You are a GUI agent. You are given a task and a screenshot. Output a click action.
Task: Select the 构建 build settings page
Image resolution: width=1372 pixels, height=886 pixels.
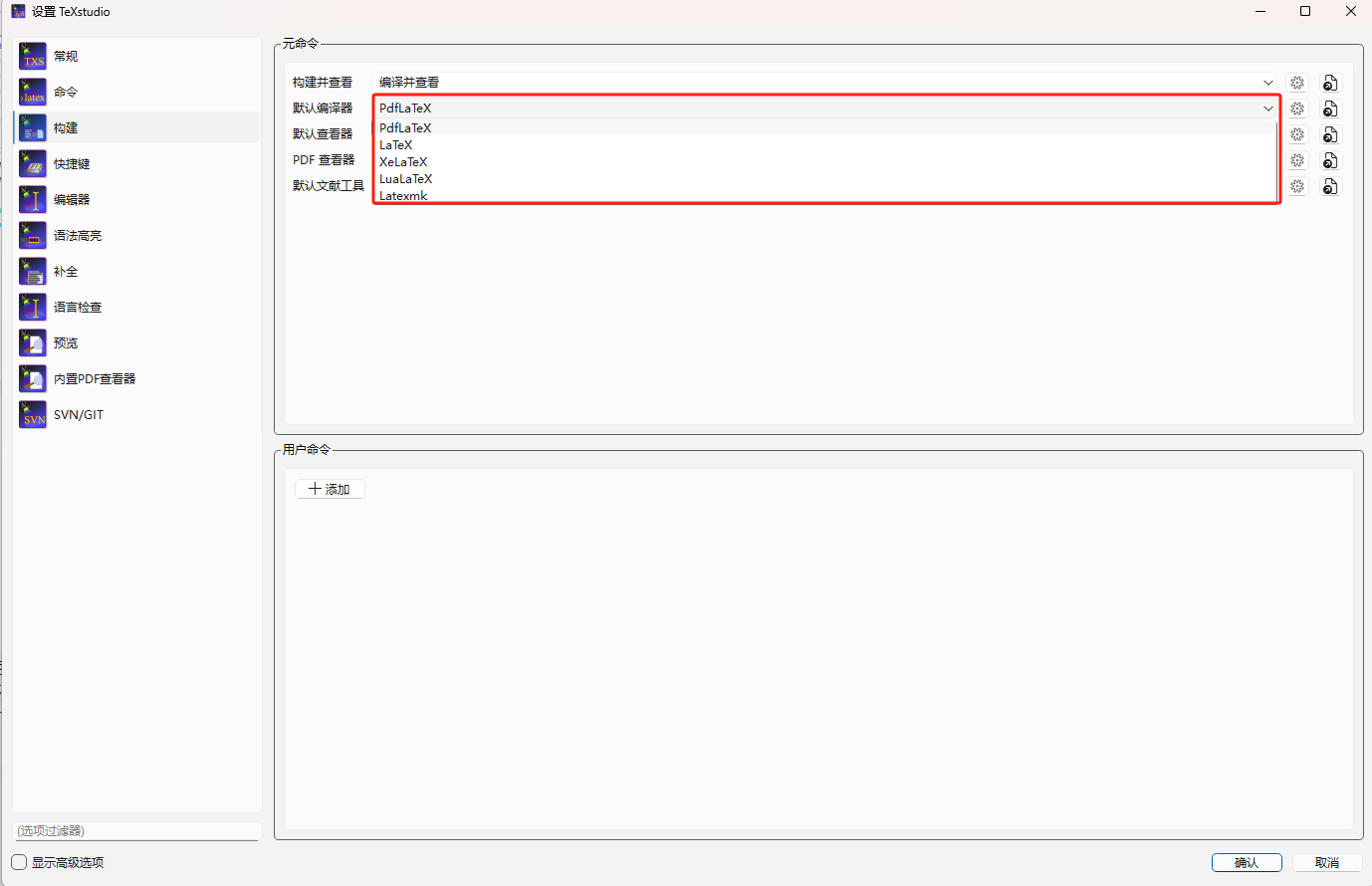(x=137, y=127)
